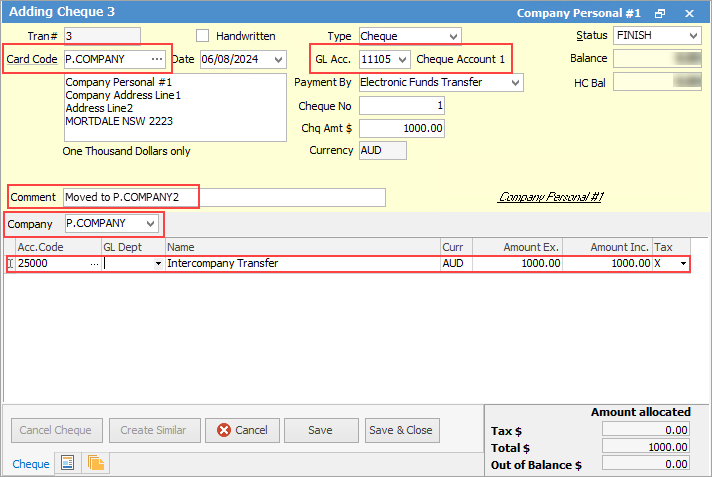Expand the GL Acc. 11105 dropdown
This screenshot has width=712, height=477.
(402, 59)
